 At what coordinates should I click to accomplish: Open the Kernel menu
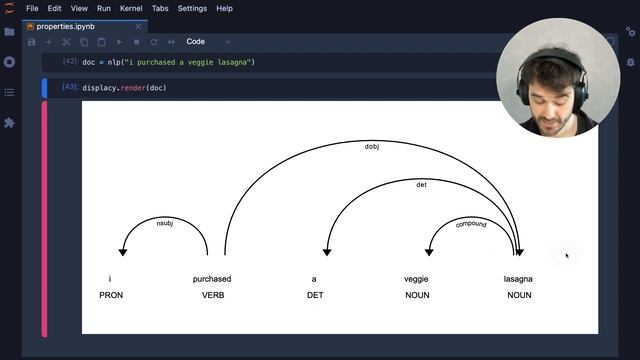(131, 8)
